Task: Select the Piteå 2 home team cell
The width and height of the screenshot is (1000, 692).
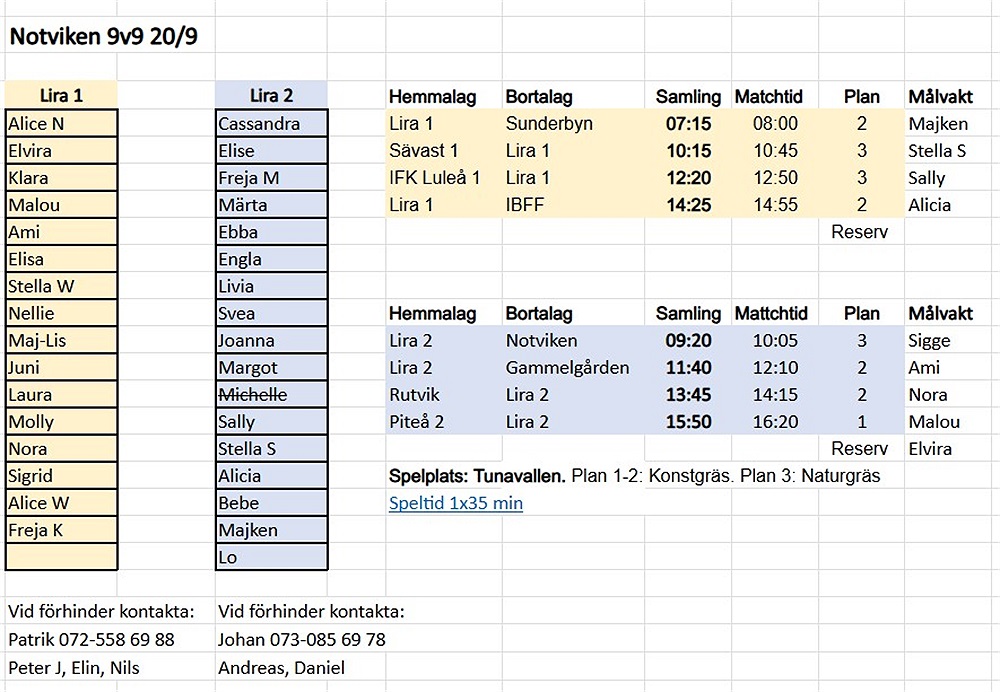Action: [416, 422]
